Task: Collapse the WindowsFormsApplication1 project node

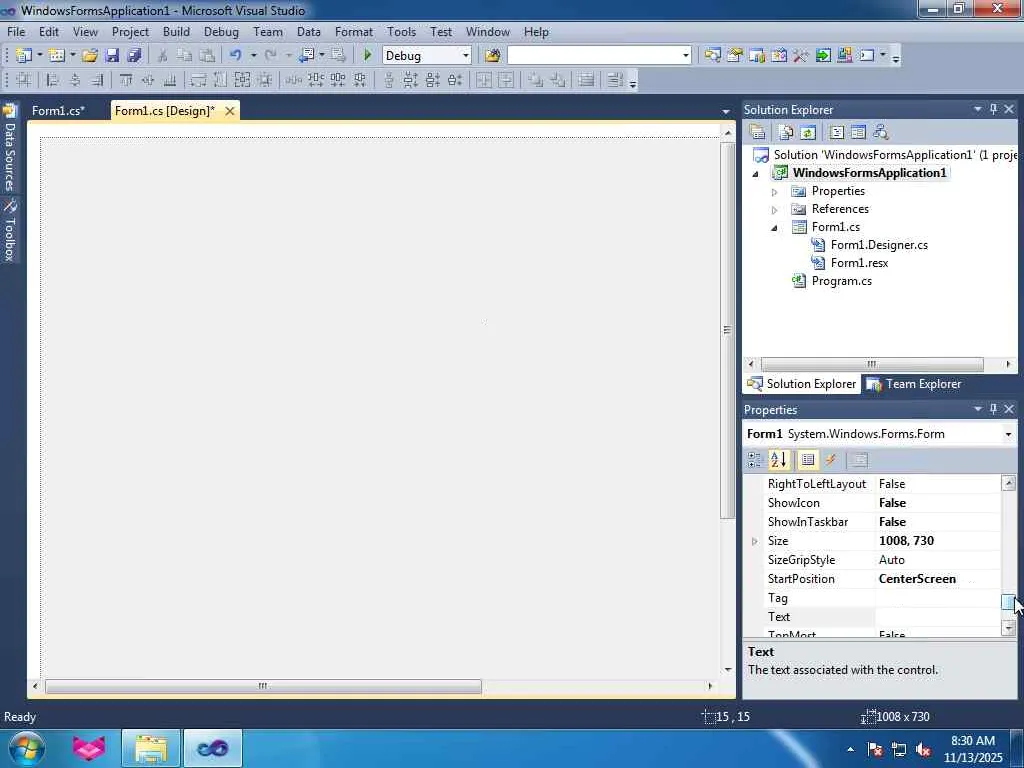Action: pos(756,174)
